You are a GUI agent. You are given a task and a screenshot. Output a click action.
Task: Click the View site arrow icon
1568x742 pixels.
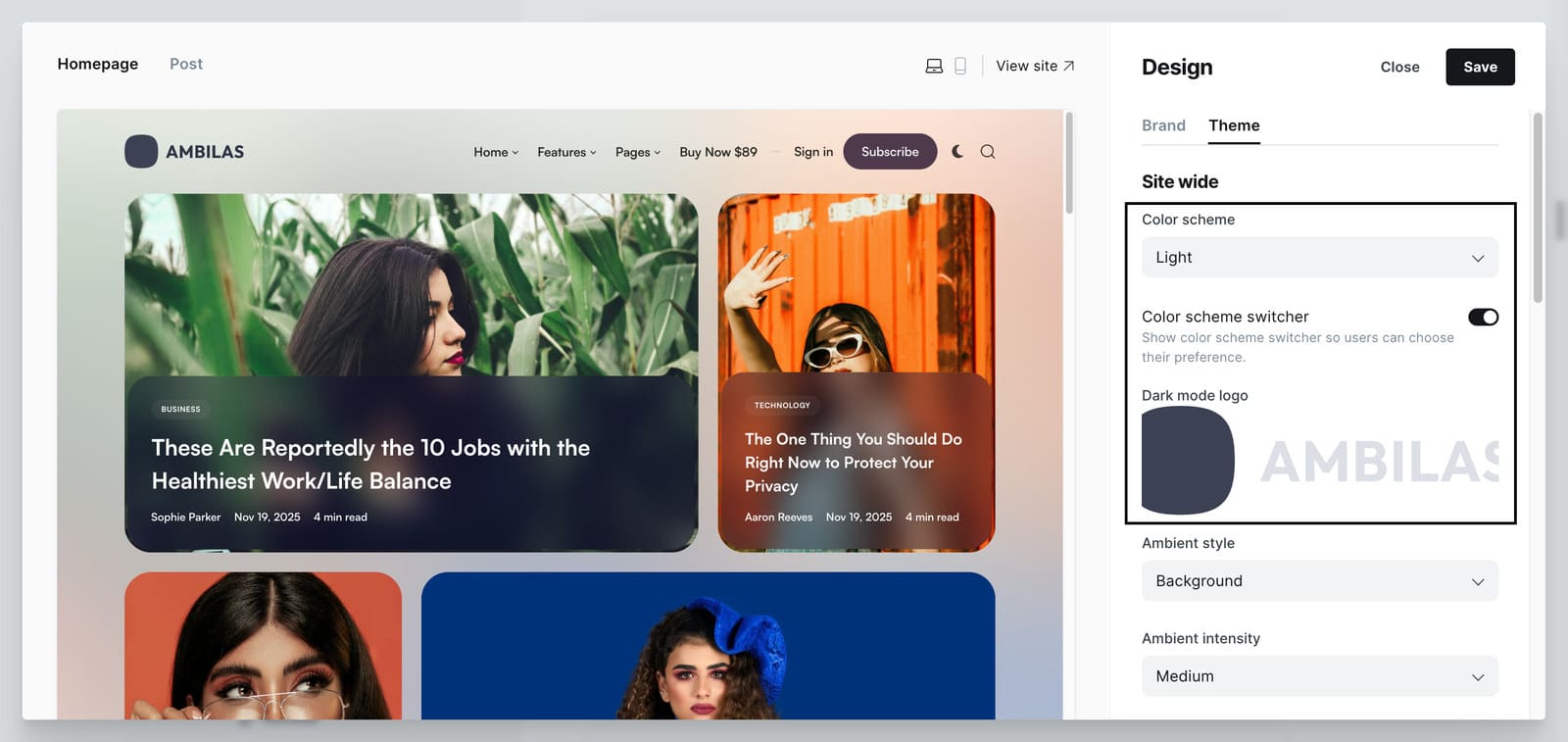[x=1068, y=66]
